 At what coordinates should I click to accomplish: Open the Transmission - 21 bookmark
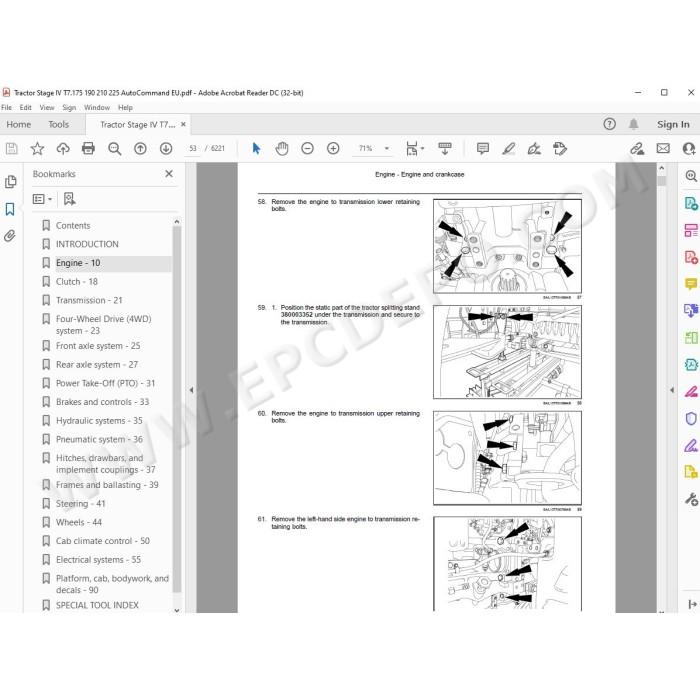pos(89,300)
